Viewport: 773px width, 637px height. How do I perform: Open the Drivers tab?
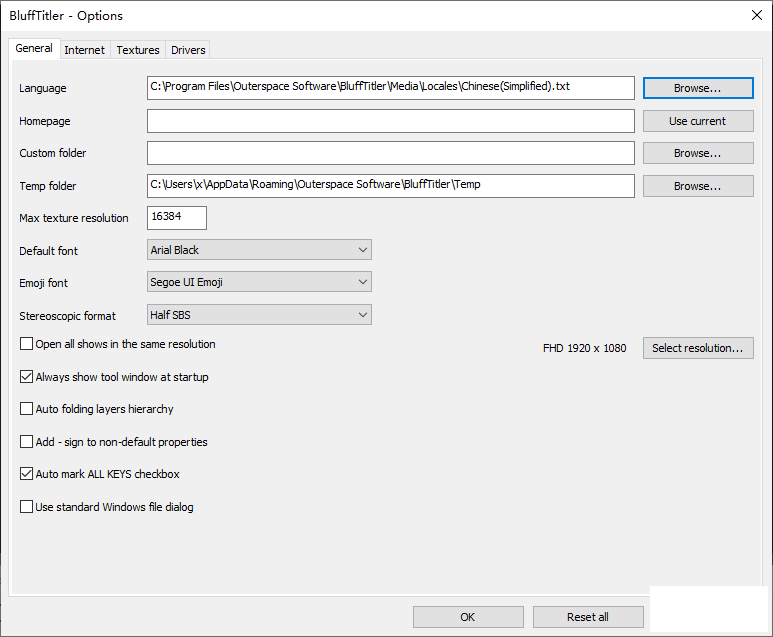pyautogui.click(x=188, y=50)
